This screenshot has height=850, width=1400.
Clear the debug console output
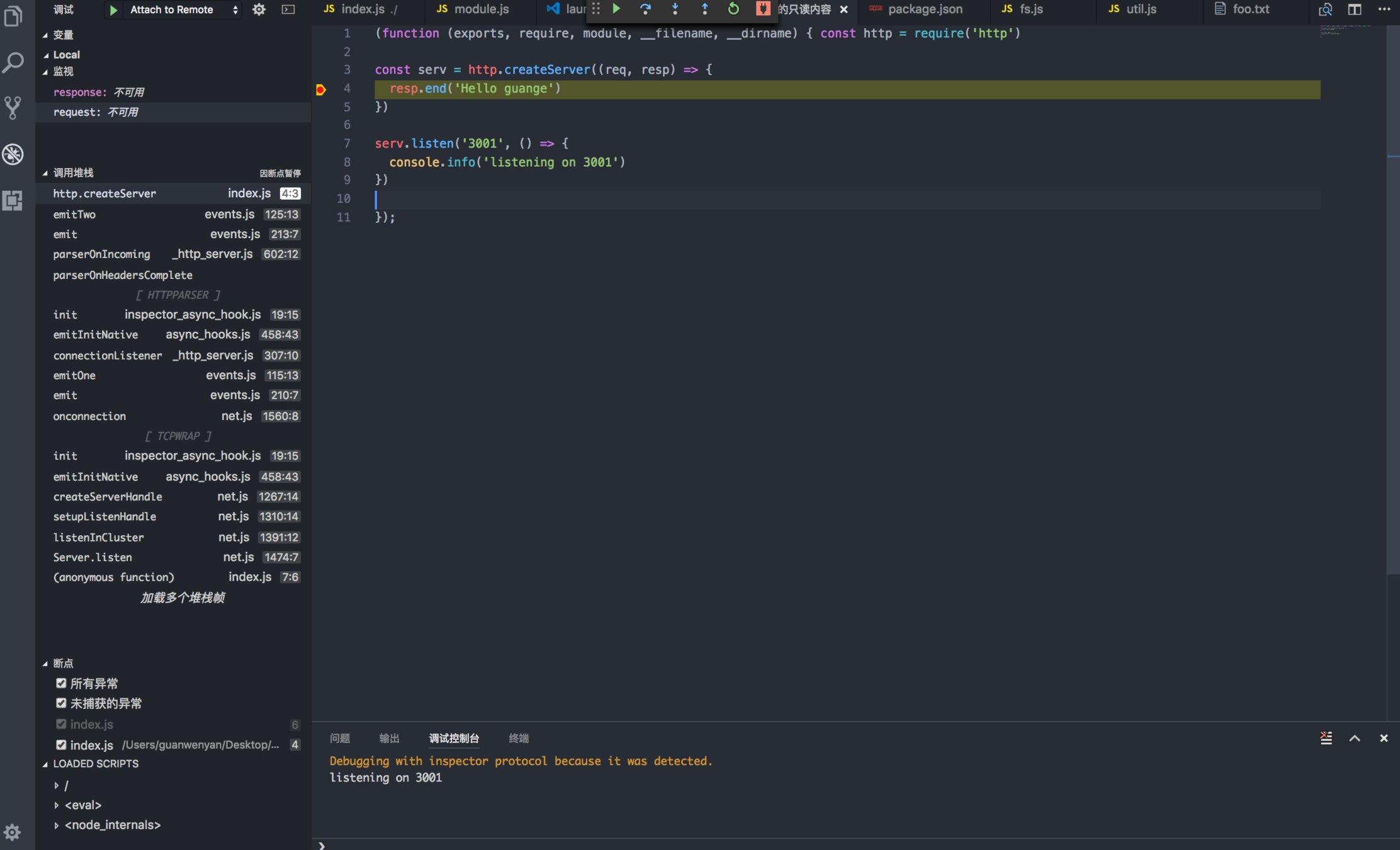[1326, 738]
